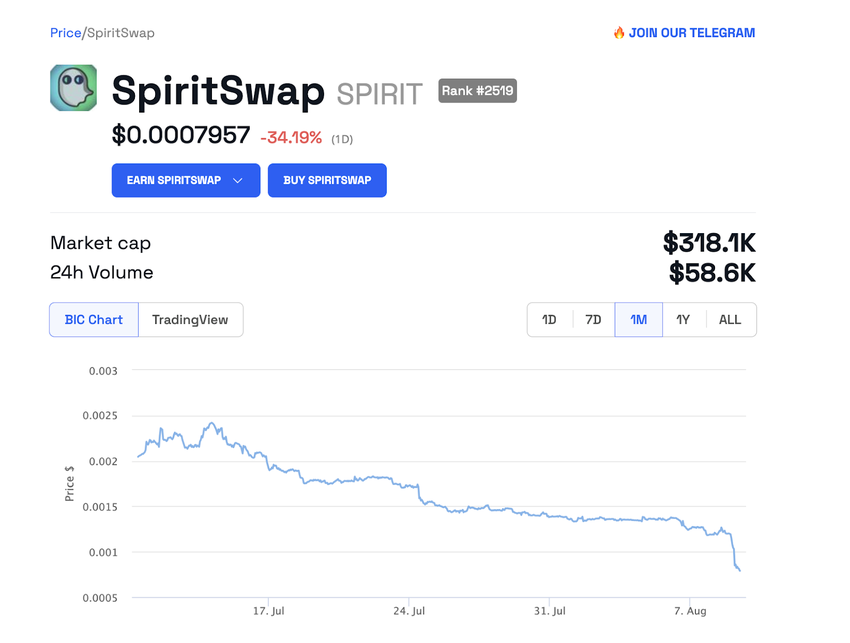
Task: Click the Earn SpiritSwap chevron arrow
Action: [x=238, y=180]
